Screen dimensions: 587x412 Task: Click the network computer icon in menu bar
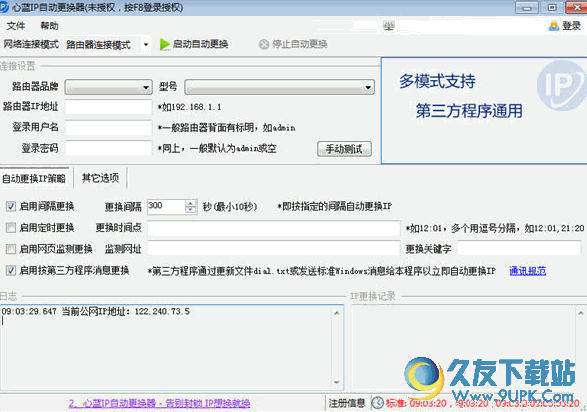[x=389, y=26]
